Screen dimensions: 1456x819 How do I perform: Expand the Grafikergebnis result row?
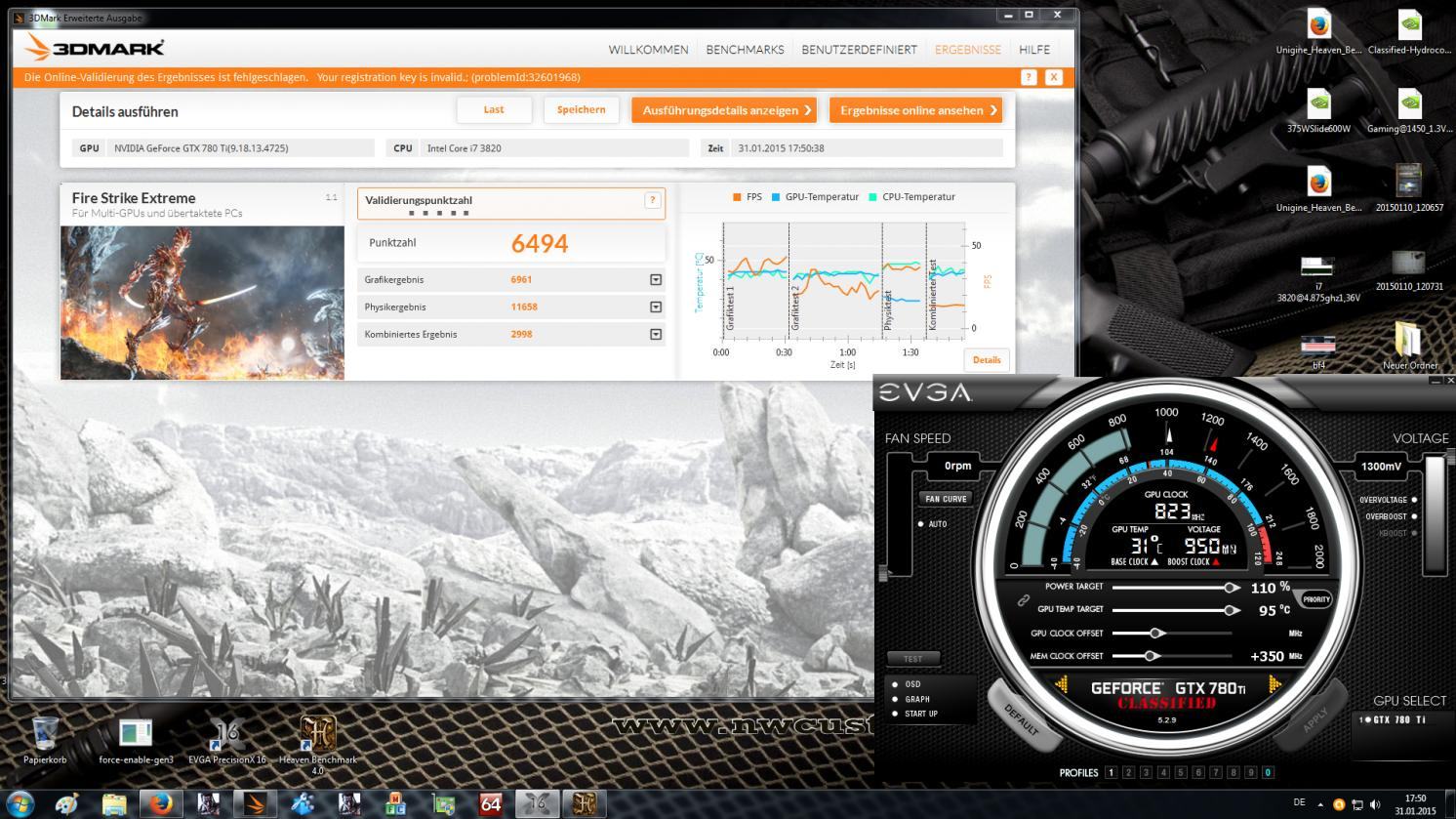656,280
